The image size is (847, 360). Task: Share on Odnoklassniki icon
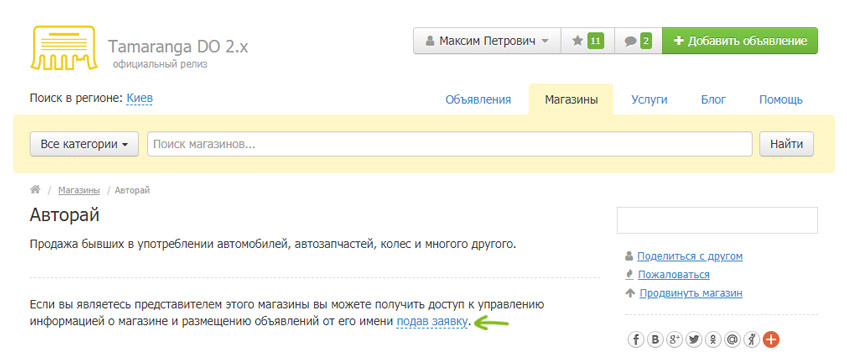click(713, 339)
